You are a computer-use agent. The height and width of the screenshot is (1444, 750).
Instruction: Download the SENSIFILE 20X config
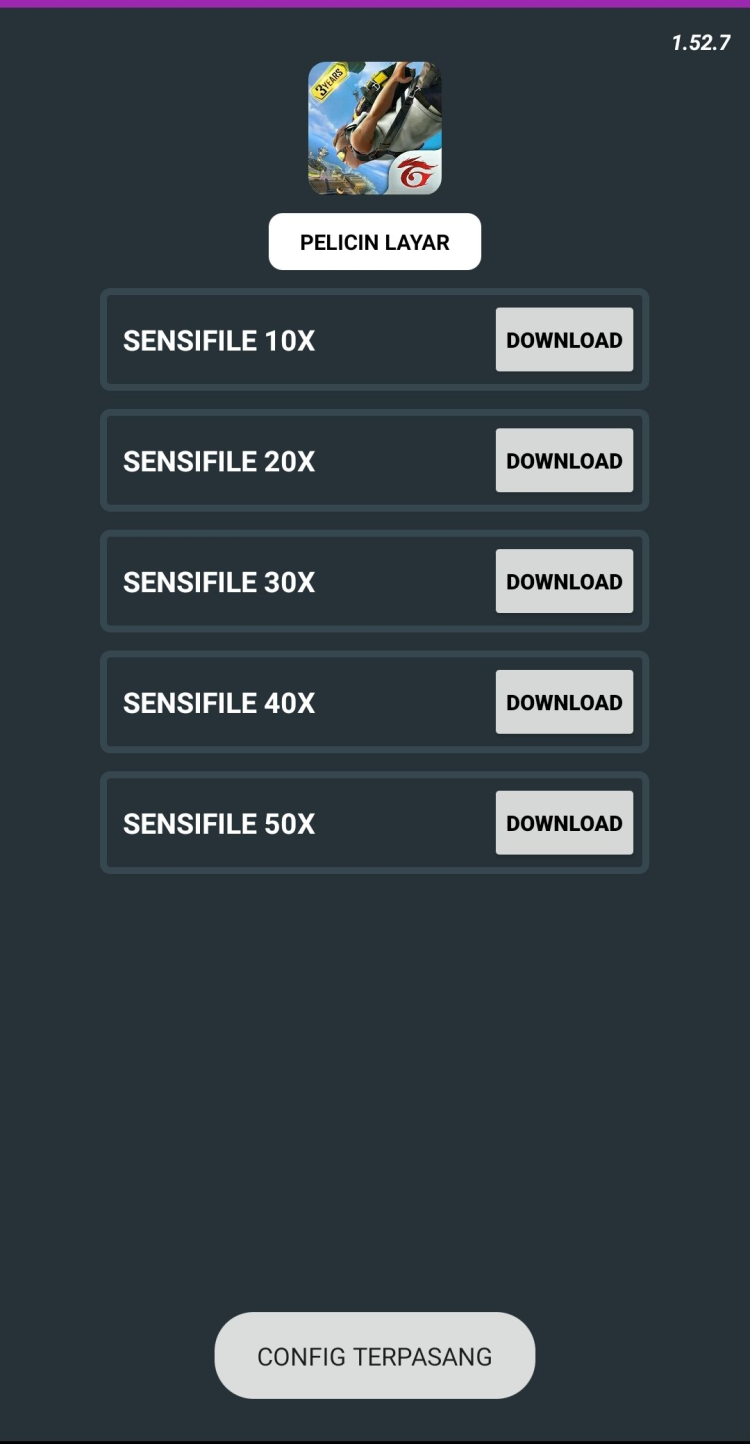(x=564, y=461)
